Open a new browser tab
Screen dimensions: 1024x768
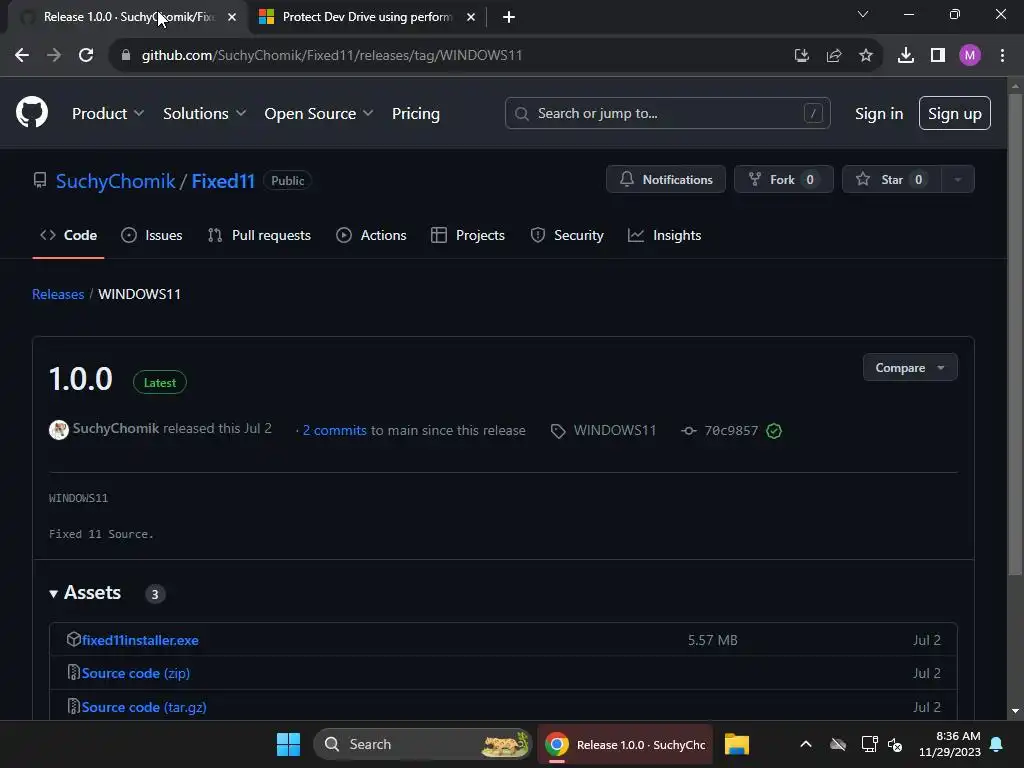pyautogui.click(x=509, y=17)
